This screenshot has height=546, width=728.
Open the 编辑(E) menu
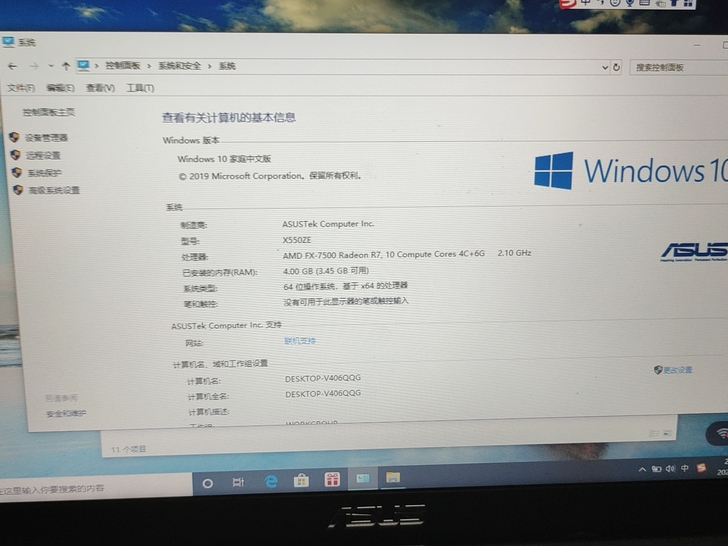[x=61, y=88]
